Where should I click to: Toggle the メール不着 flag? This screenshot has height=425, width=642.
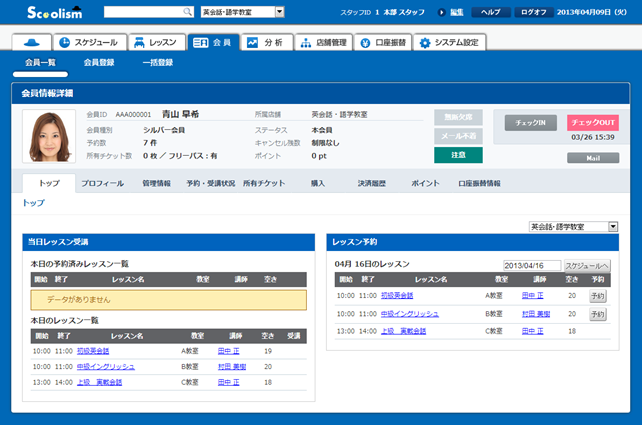point(458,136)
